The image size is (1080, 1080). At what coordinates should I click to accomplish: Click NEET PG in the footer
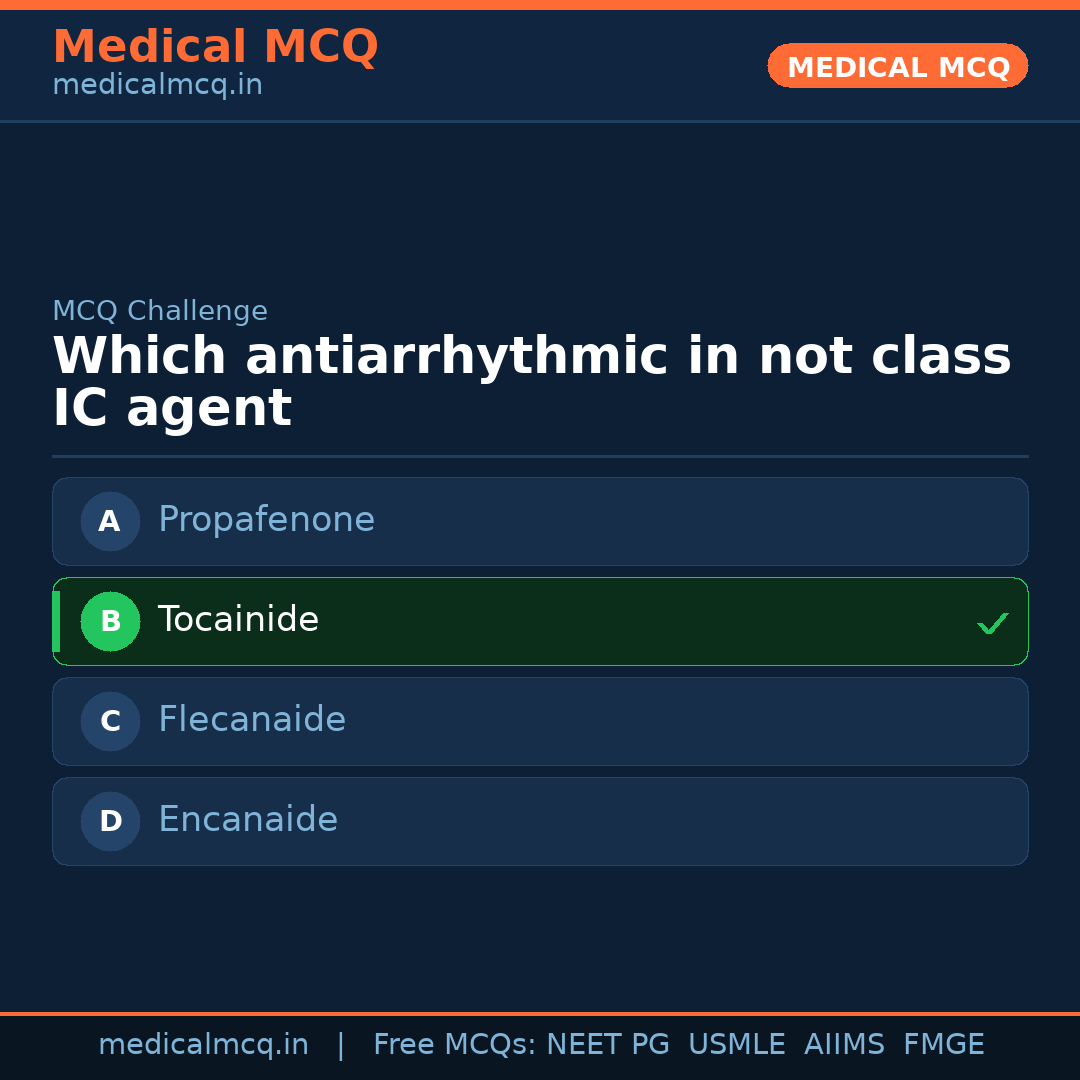(x=608, y=1045)
